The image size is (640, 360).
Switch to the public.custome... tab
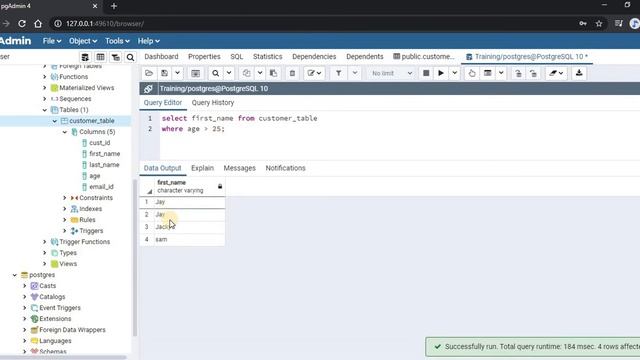(424, 57)
